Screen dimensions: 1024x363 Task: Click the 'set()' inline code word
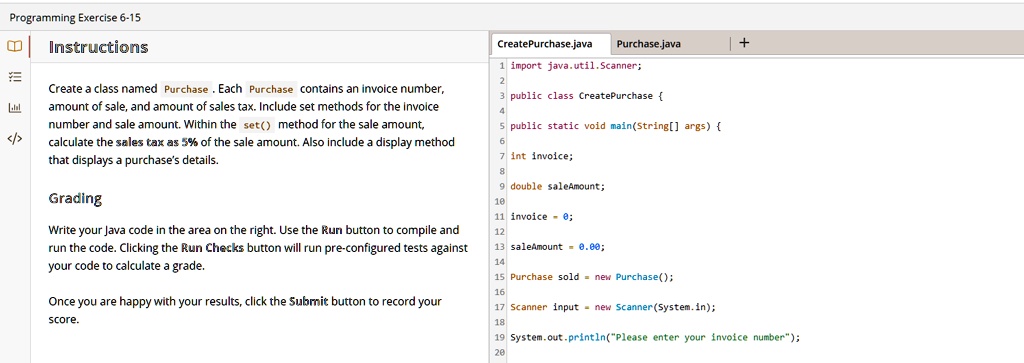(x=257, y=124)
